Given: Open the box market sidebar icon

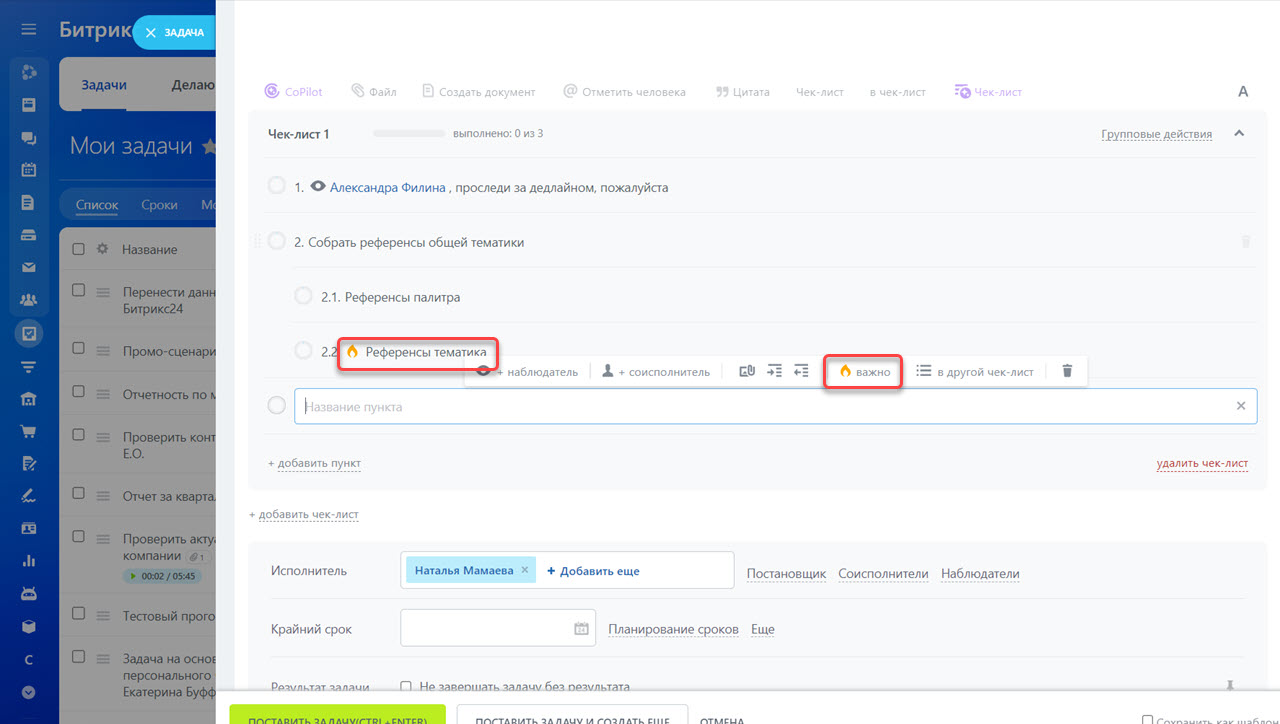Looking at the screenshot, I should coord(29,627).
